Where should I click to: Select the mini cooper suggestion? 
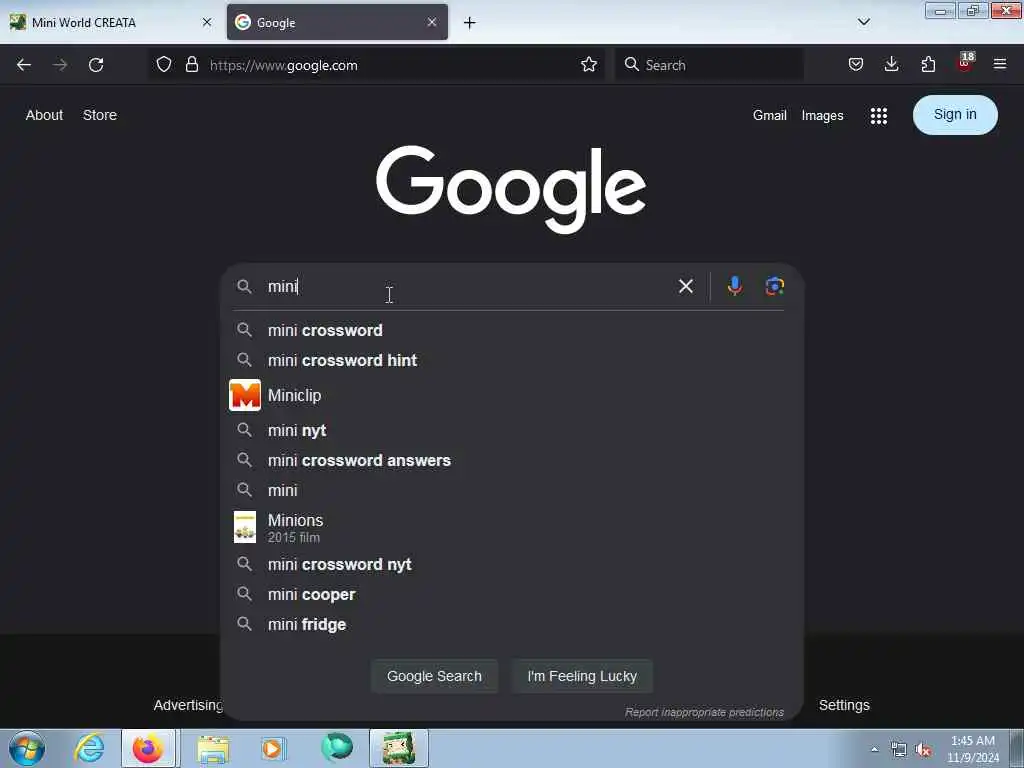coord(512,594)
